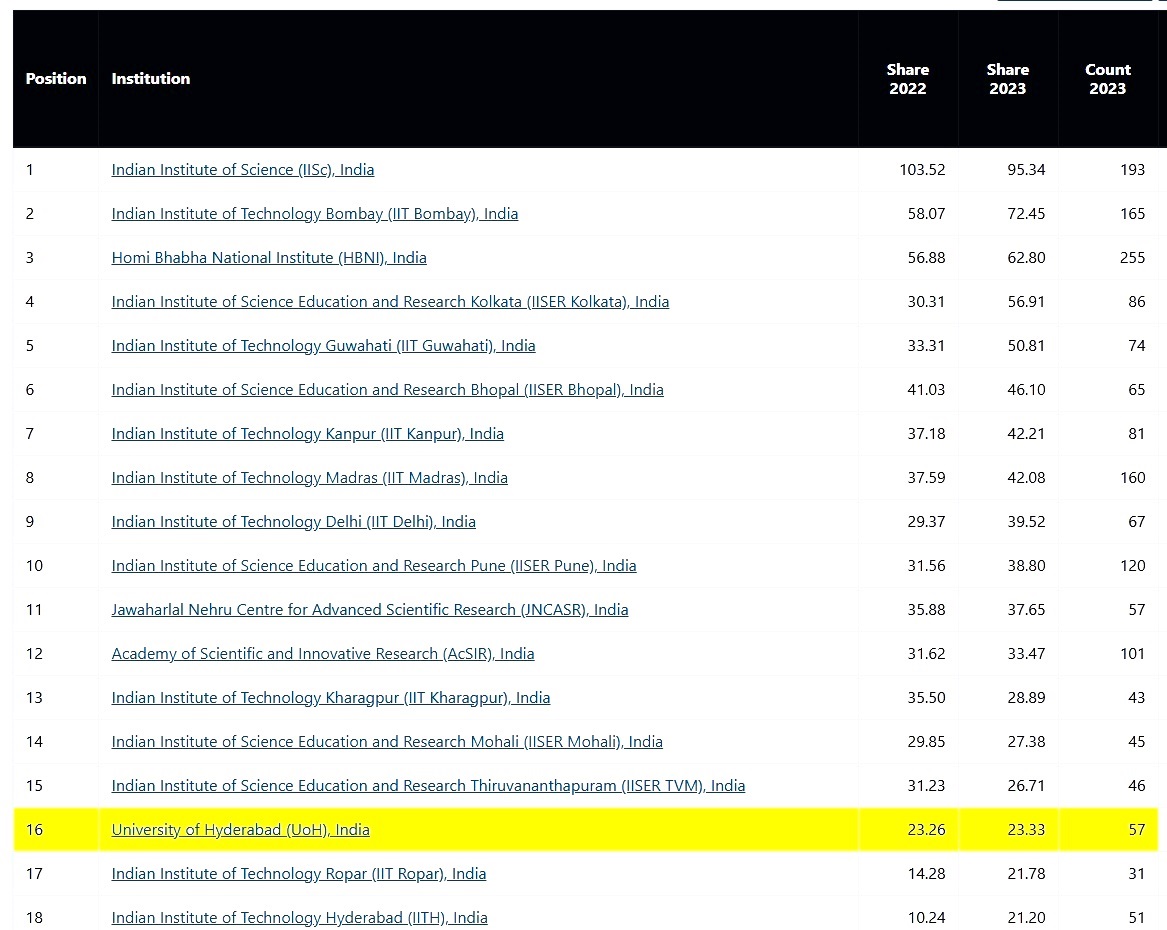Open the IISER Pune institution link

374,565
